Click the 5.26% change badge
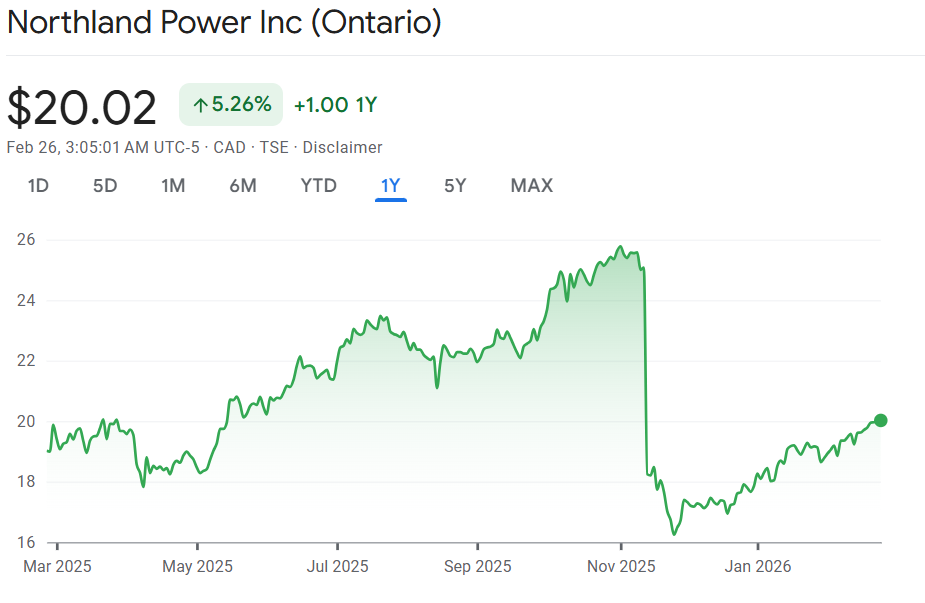The image size is (925, 603). click(x=231, y=105)
